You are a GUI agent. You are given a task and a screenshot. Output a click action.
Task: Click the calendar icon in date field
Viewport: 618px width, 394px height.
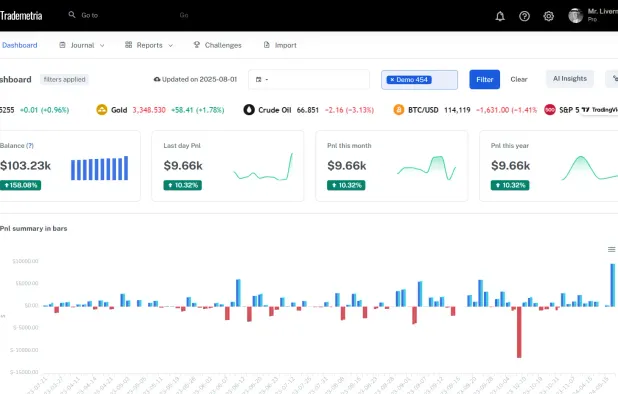(x=259, y=80)
